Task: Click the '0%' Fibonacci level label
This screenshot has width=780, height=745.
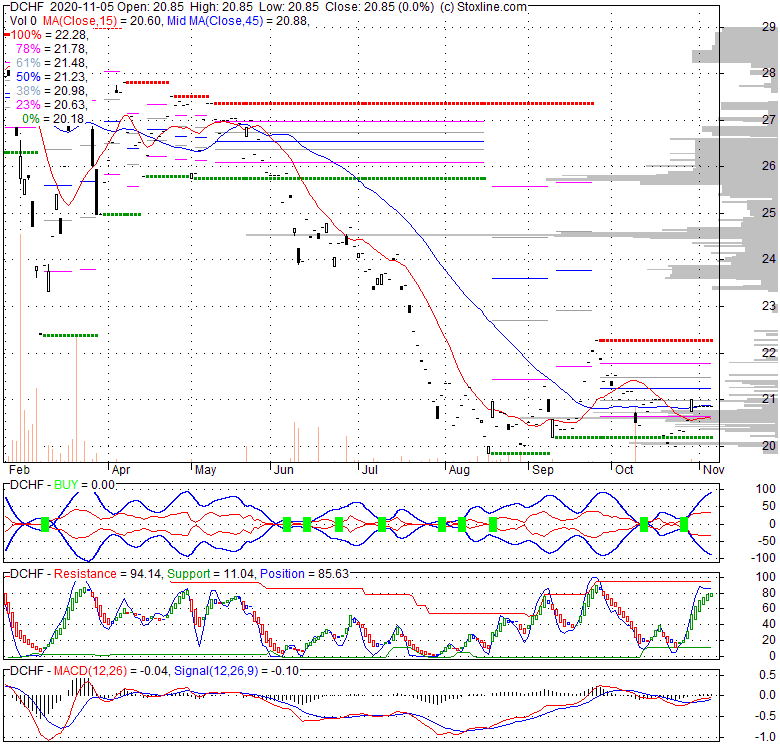Action: click(x=31, y=119)
